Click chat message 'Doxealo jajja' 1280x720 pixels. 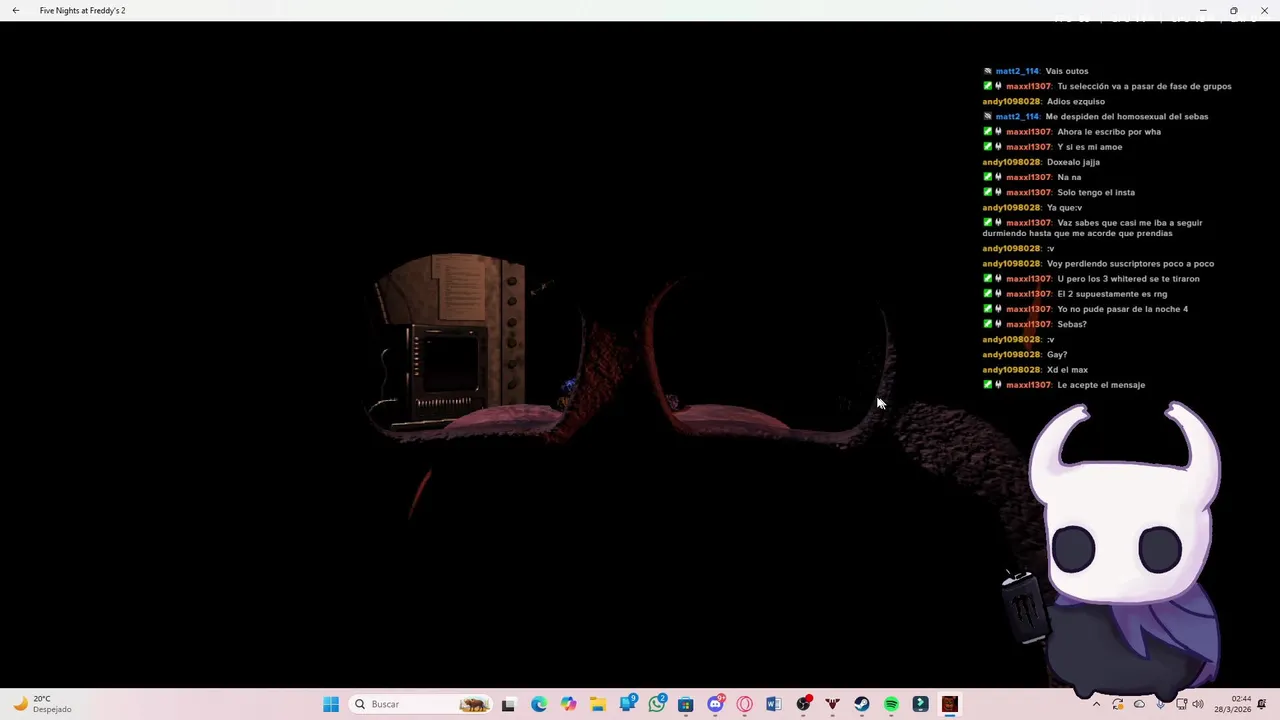point(1073,162)
